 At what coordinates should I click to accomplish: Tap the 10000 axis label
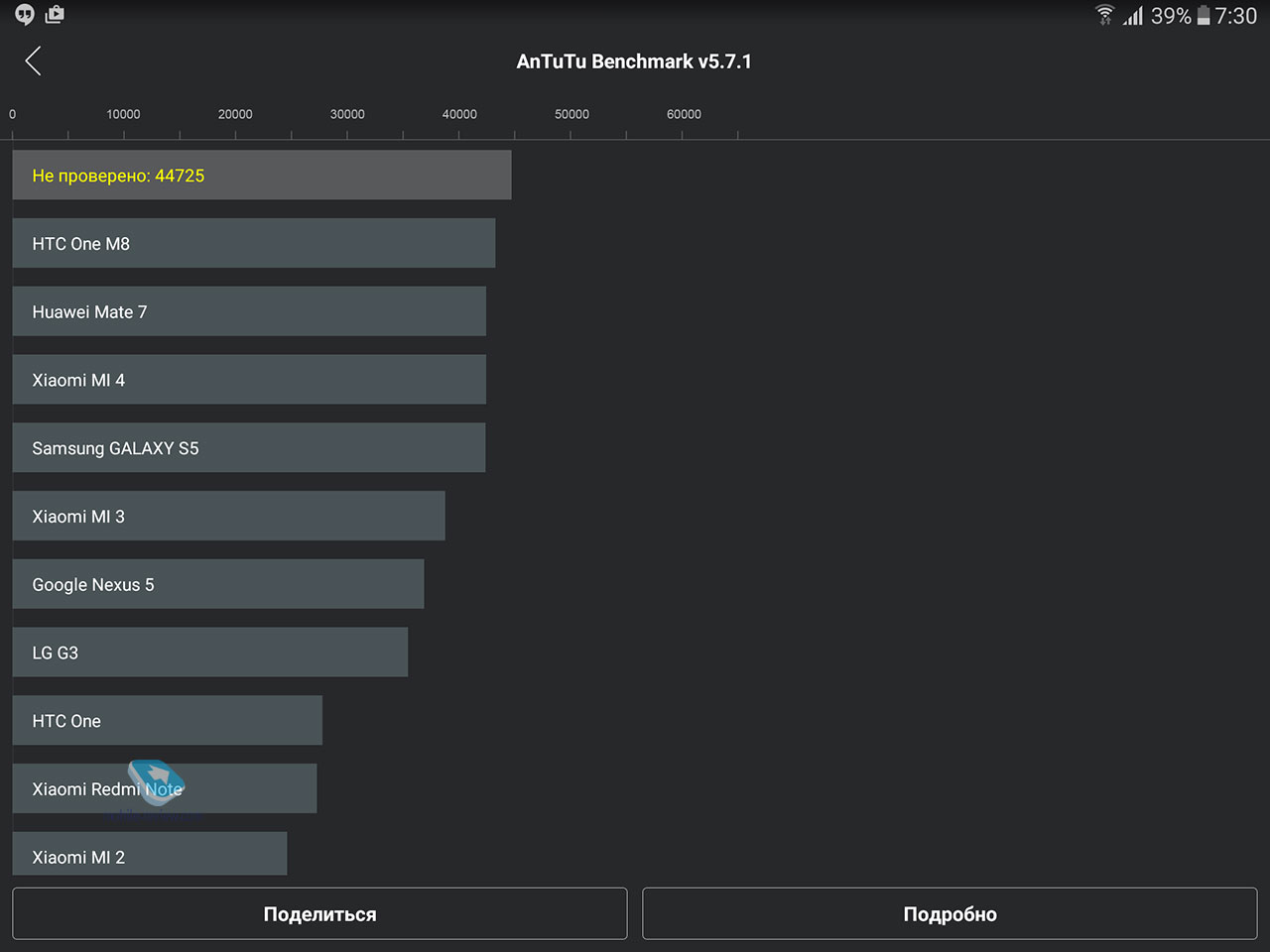(x=123, y=114)
